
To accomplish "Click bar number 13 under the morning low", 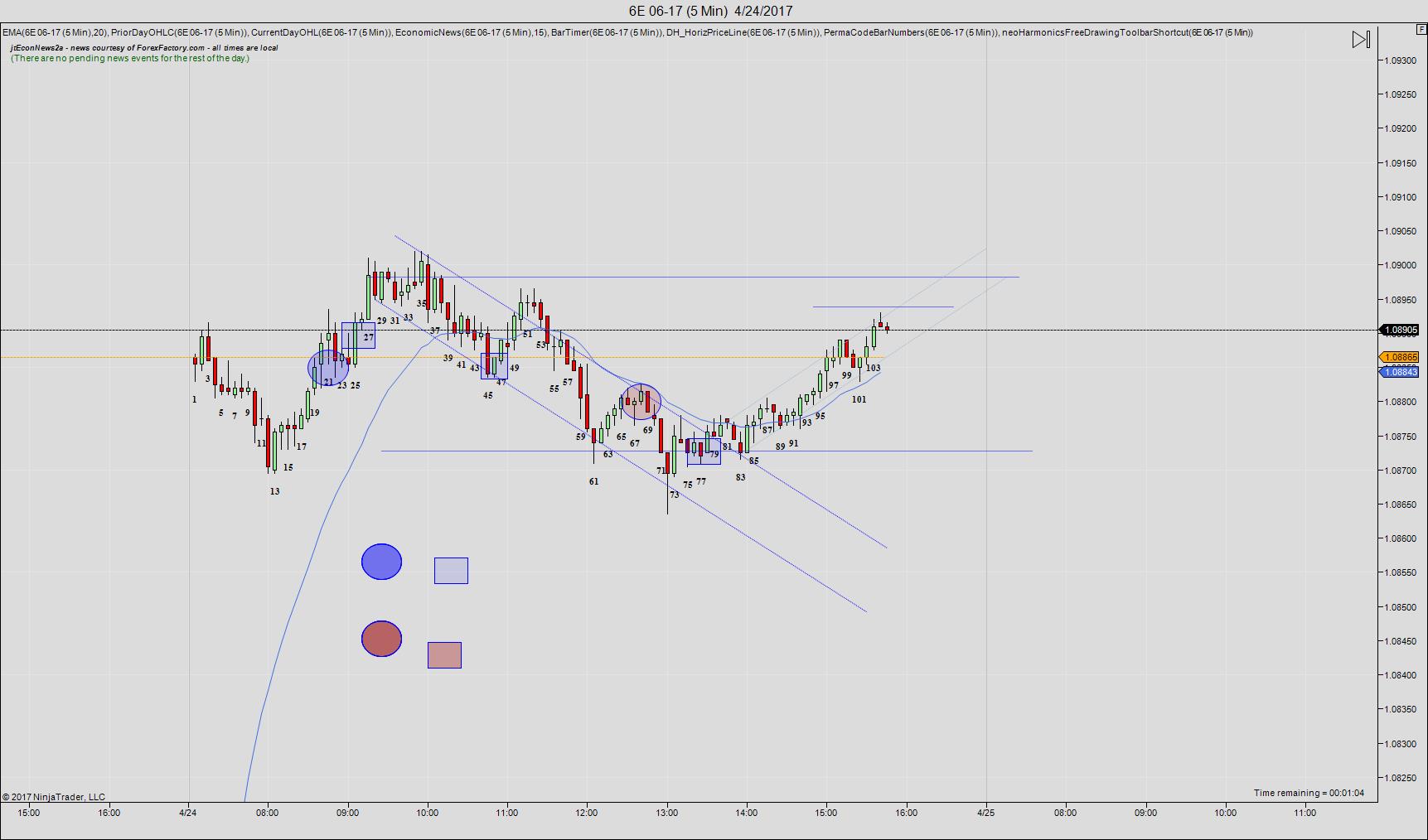I will coord(274,491).
